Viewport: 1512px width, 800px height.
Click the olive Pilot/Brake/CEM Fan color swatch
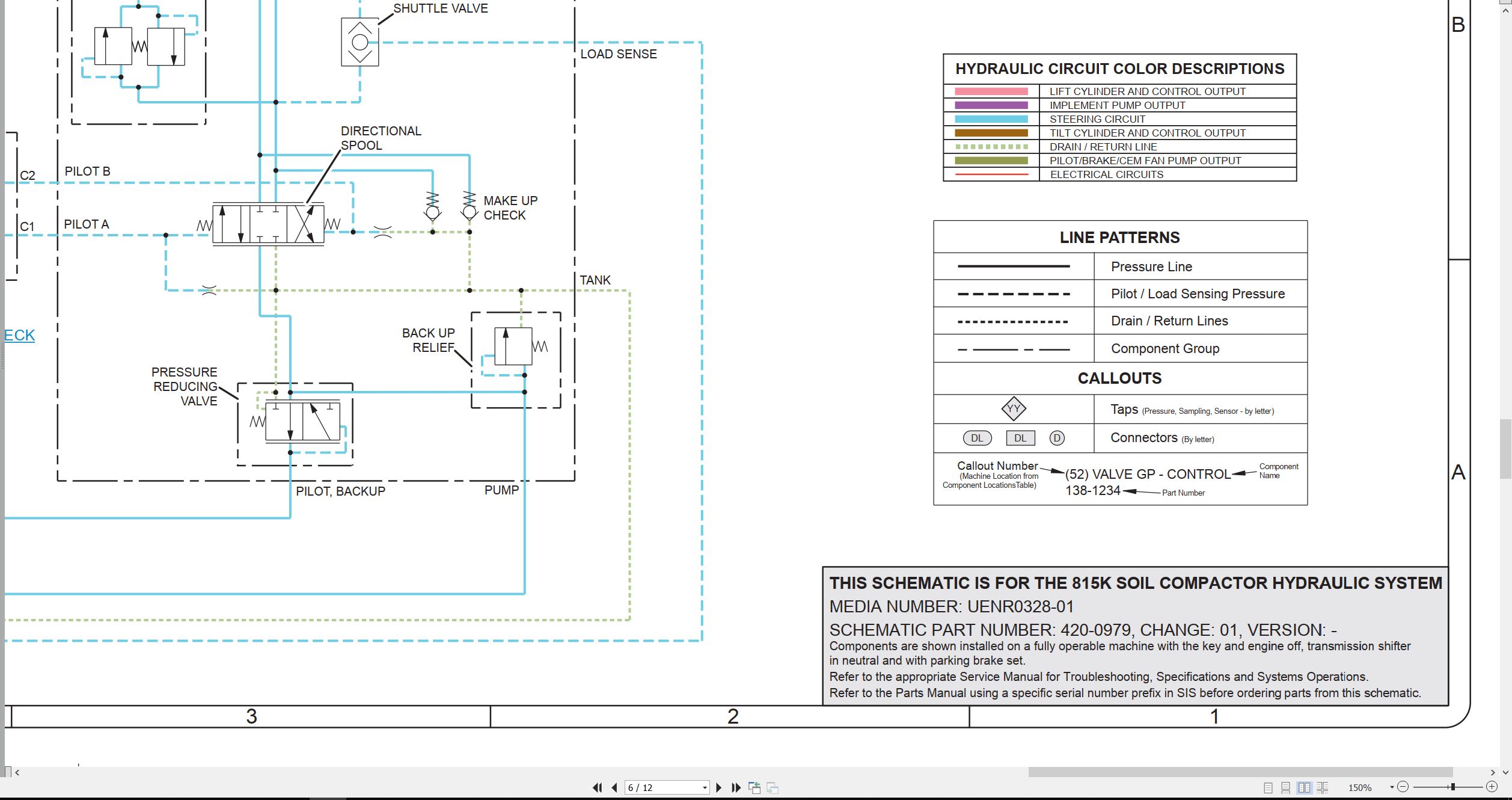[991, 161]
